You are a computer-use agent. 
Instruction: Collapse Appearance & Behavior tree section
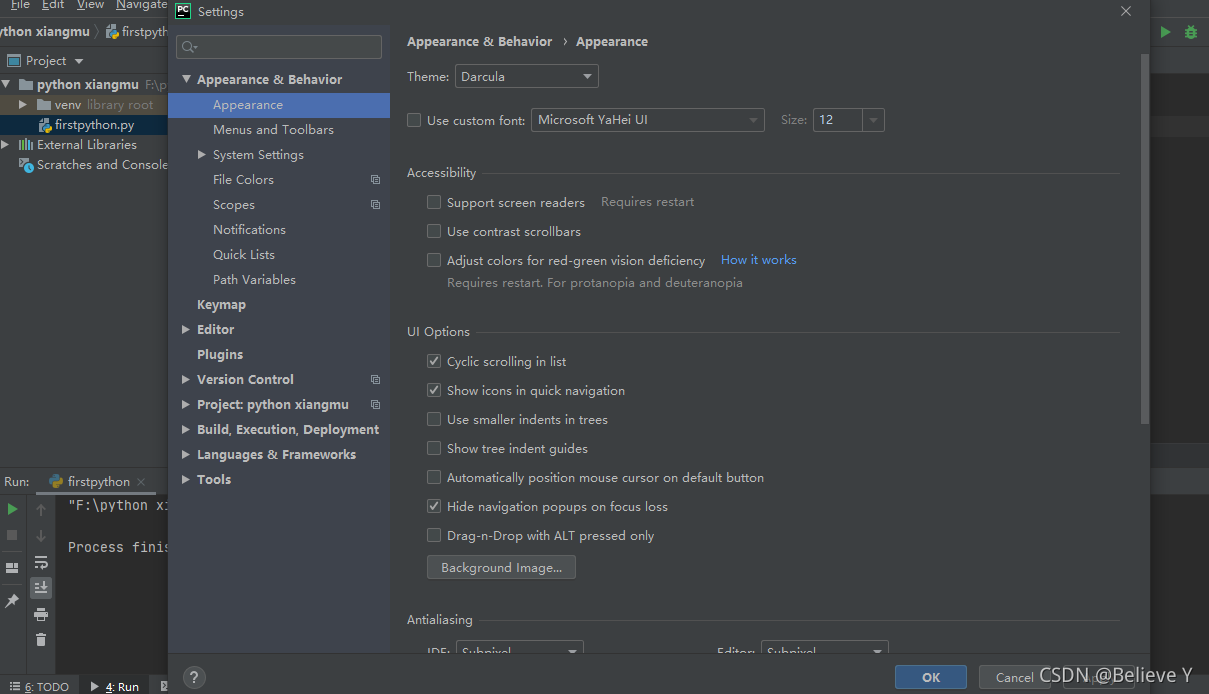click(186, 79)
